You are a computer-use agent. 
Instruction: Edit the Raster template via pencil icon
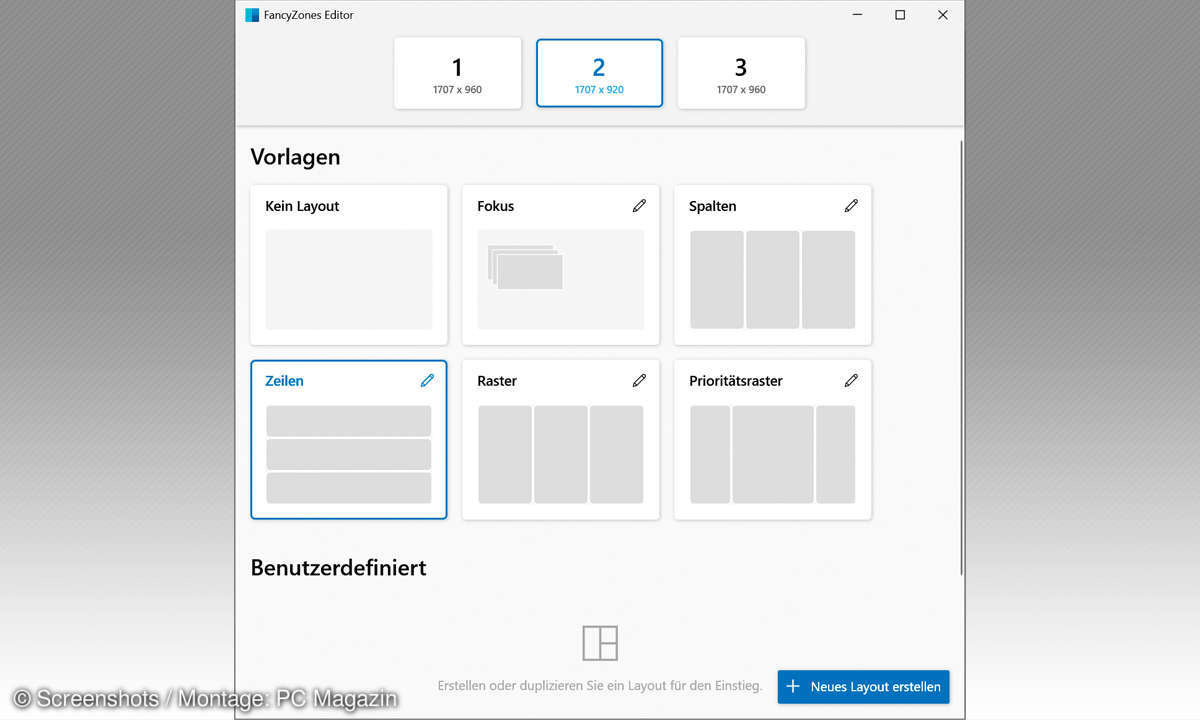coord(639,381)
